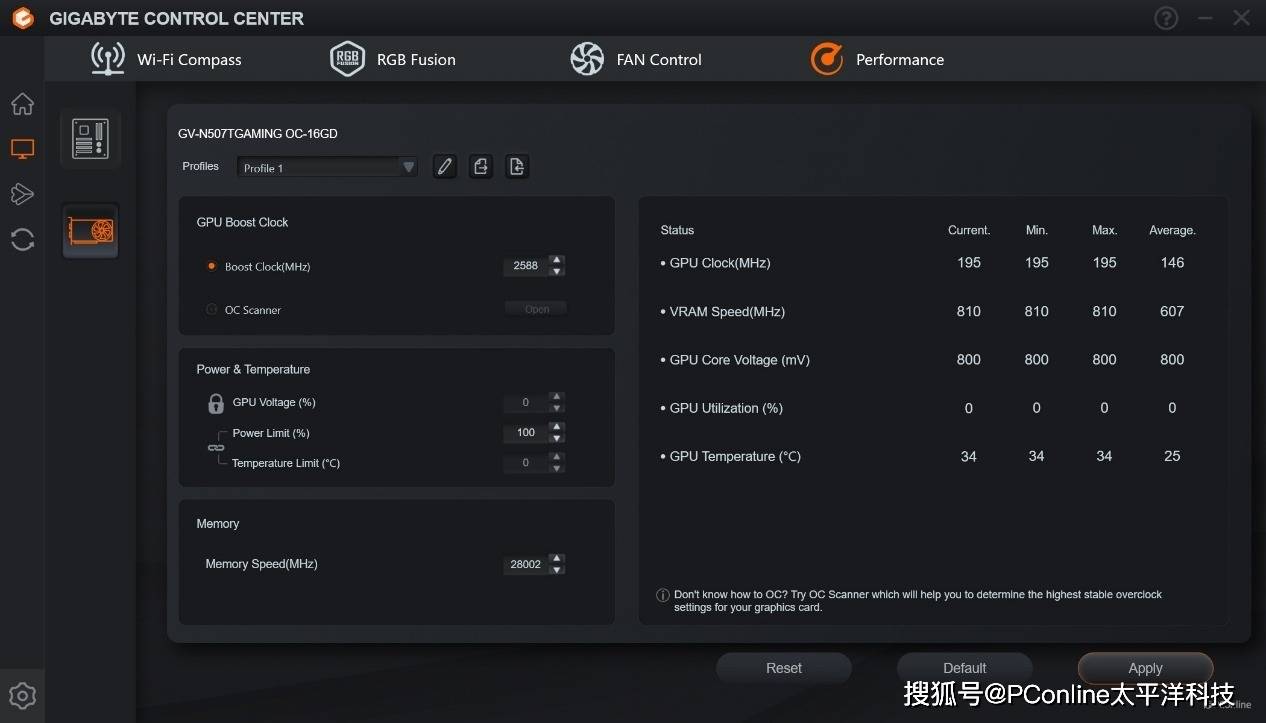The height and width of the screenshot is (723, 1266).
Task: Open the RGB Fusion tab
Action: click(393, 59)
